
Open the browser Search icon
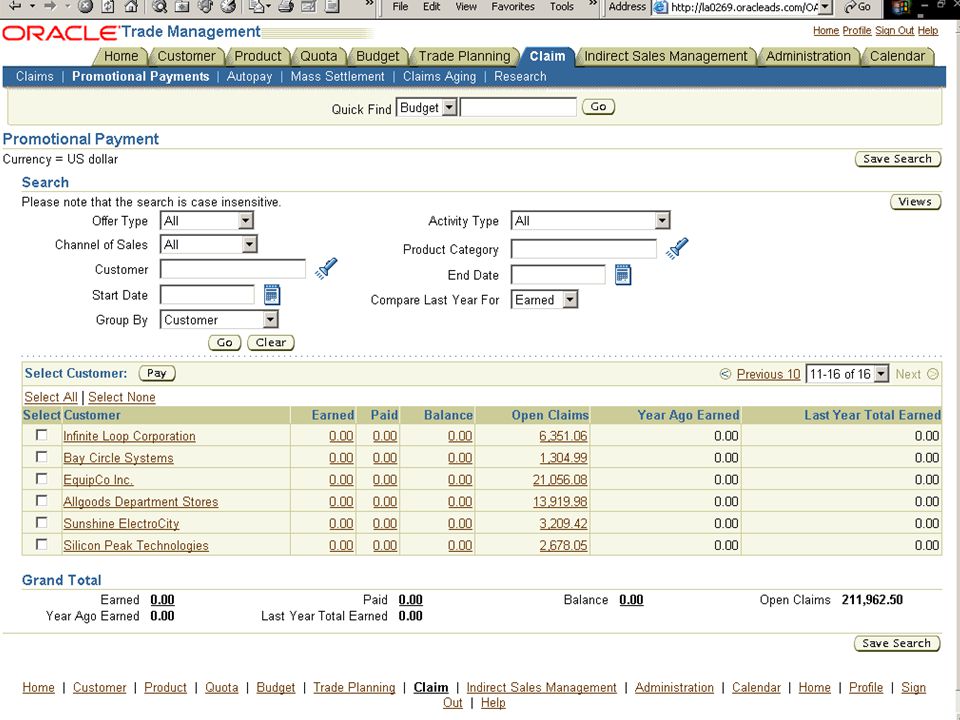(160, 6)
